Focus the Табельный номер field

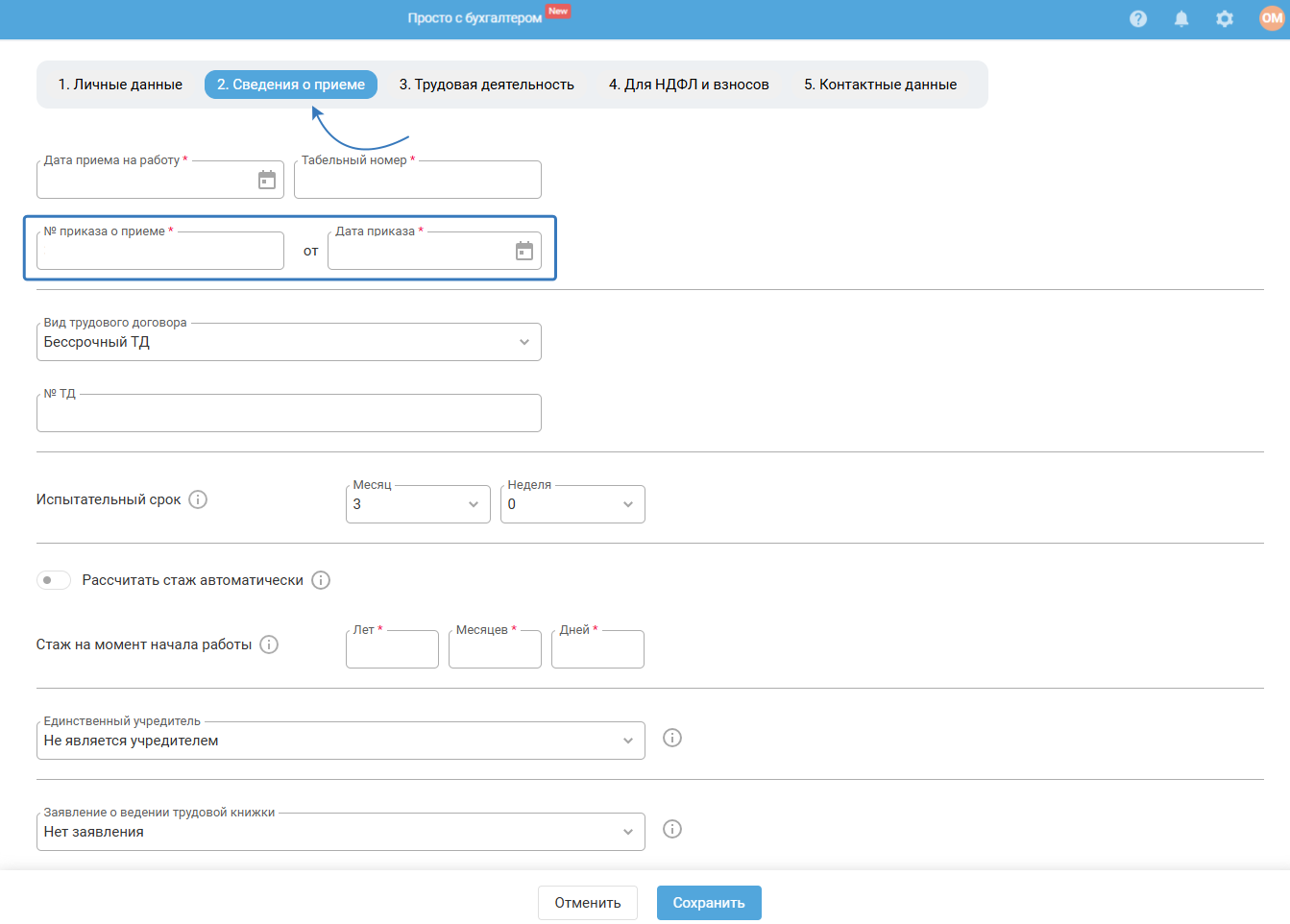pos(418,180)
